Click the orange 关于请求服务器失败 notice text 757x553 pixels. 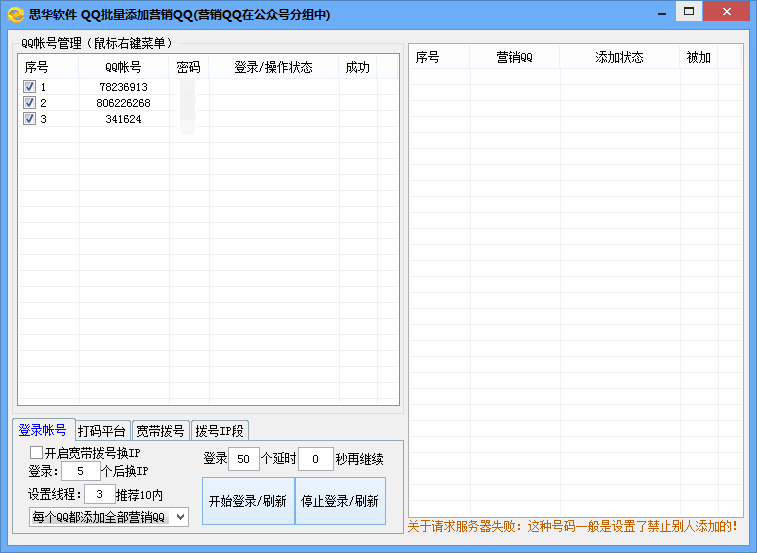point(573,526)
